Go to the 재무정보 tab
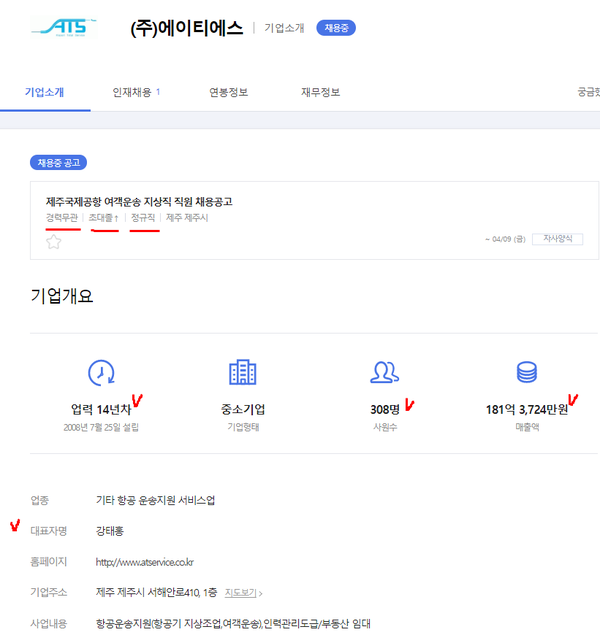Image resolution: width=600 pixels, height=643 pixels. 320,92
